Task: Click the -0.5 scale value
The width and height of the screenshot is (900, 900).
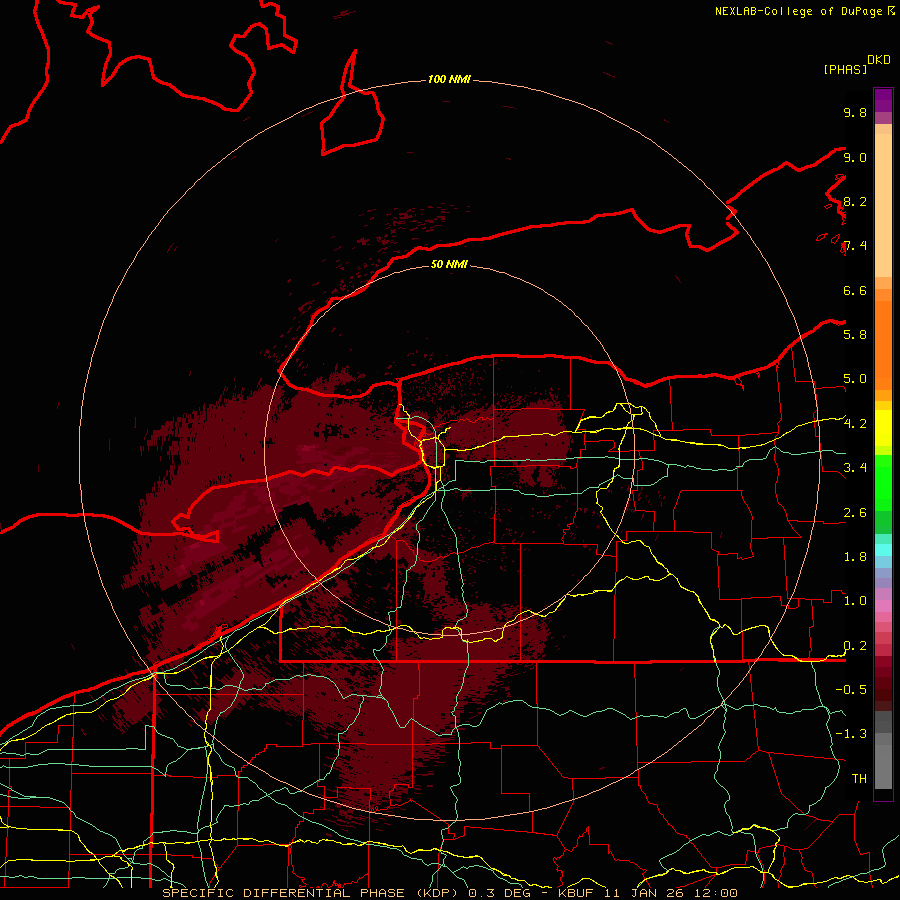Action: tap(851, 689)
